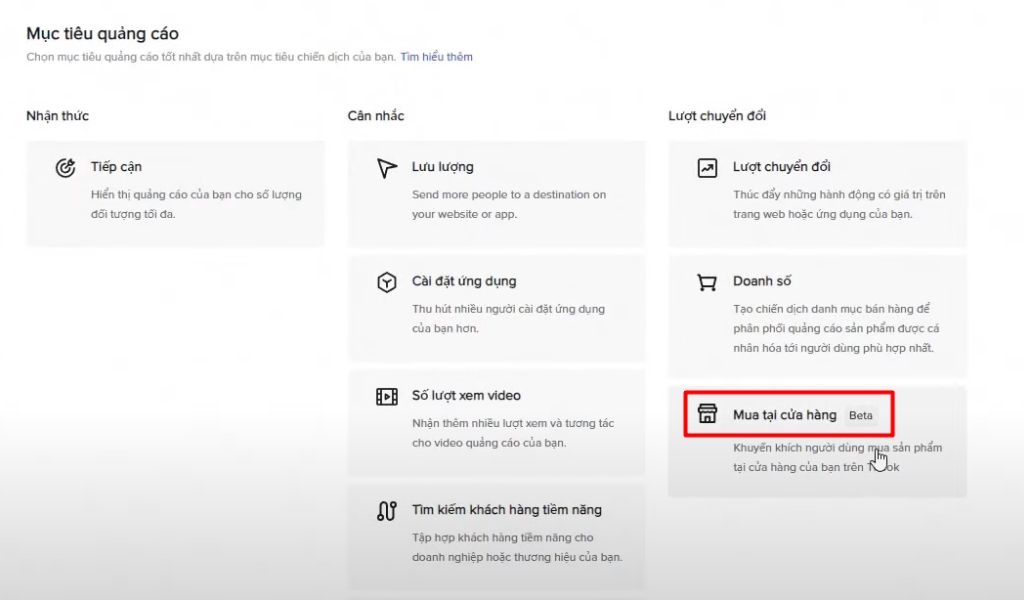Select the Cài đặt ứng dụng title
The width and height of the screenshot is (1024, 600).
pyautogui.click(x=464, y=281)
